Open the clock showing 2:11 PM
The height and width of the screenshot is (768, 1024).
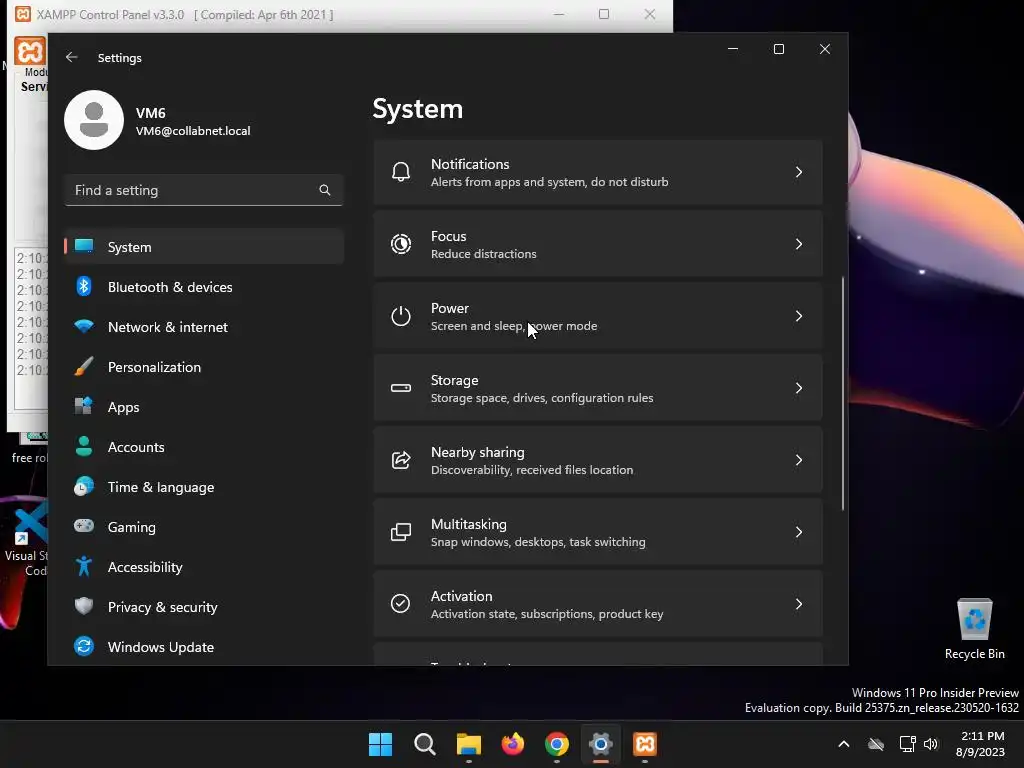(981, 744)
